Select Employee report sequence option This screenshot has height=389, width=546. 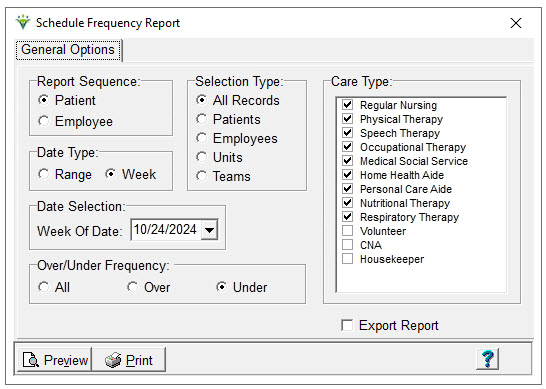(44, 121)
